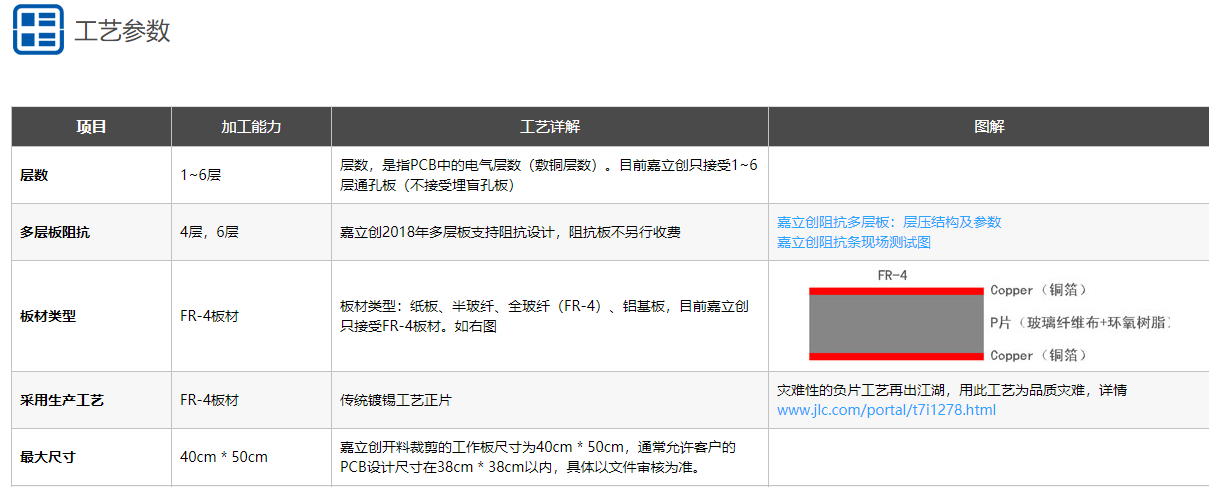Select the 项目 column header
1209x487 pixels.
click(x=91, y=127)
